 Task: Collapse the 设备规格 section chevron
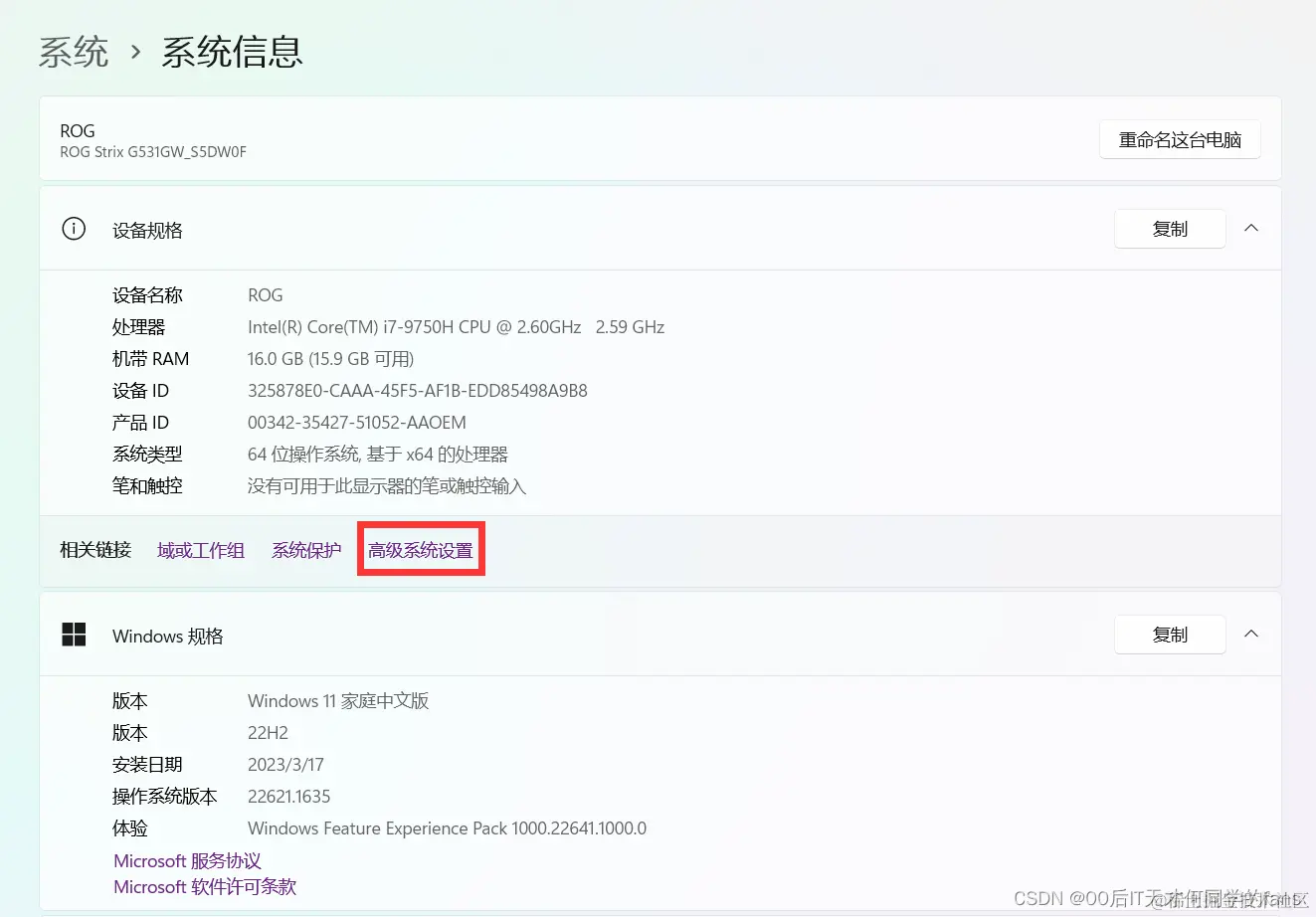[x=1251, y=229]
